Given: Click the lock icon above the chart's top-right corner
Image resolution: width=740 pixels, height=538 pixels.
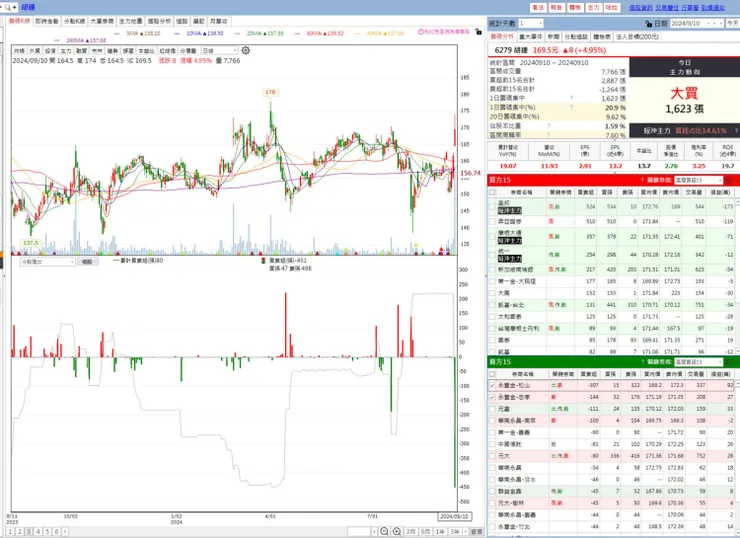Looking at the screenshot, I should coord(479,32).
